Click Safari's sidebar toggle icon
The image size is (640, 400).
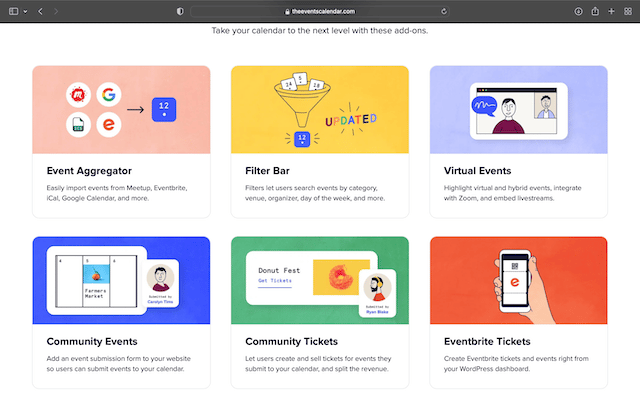14,10
